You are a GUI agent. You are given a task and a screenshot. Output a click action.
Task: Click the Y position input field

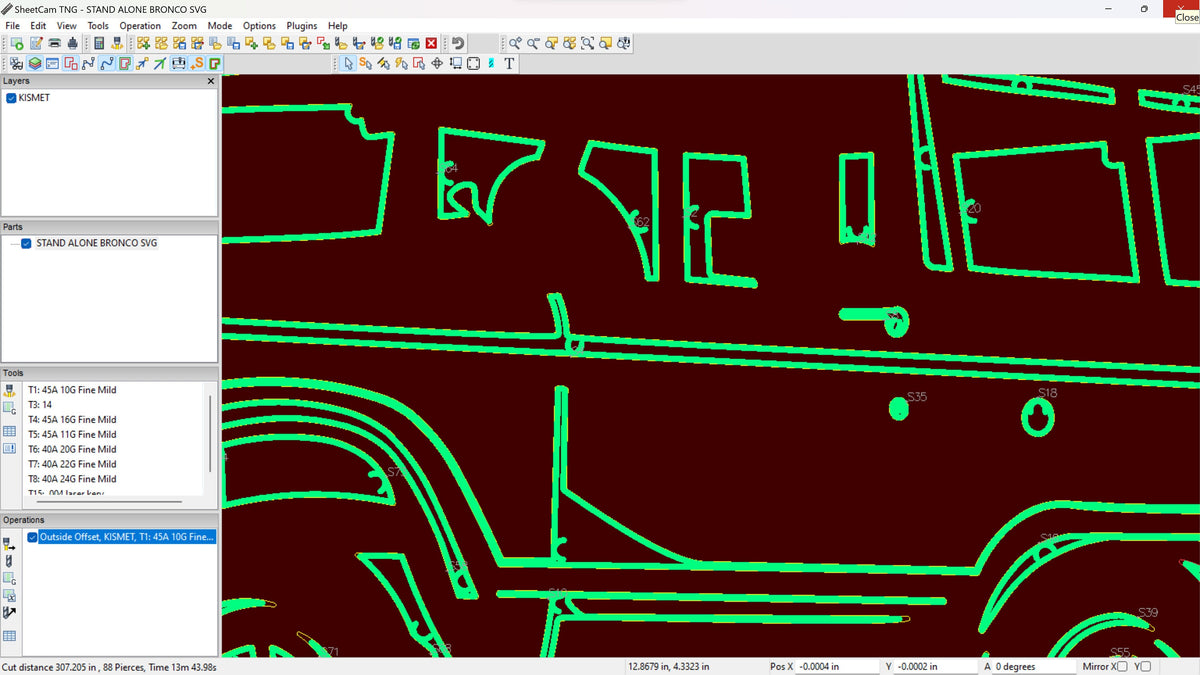tap(937, 666)
